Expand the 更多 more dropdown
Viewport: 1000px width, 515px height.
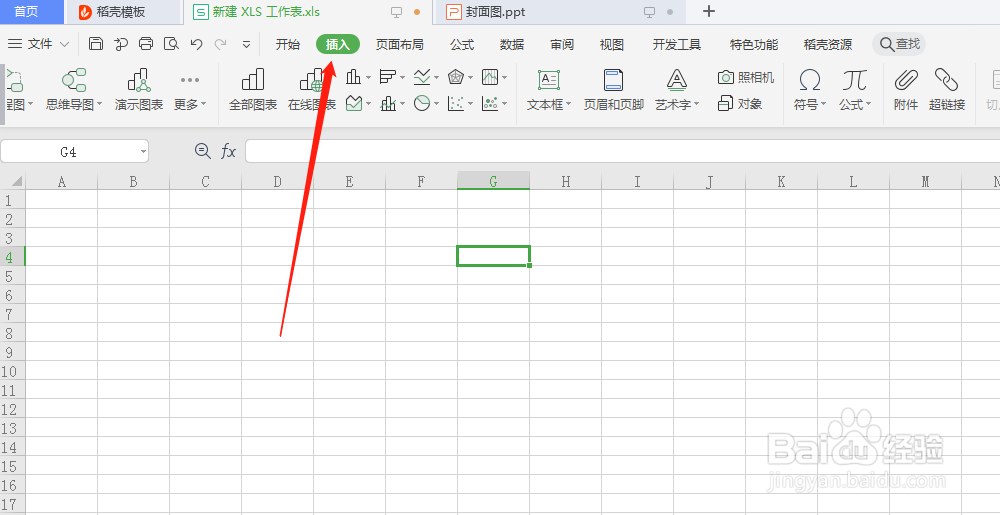click(x=190, y=89)
